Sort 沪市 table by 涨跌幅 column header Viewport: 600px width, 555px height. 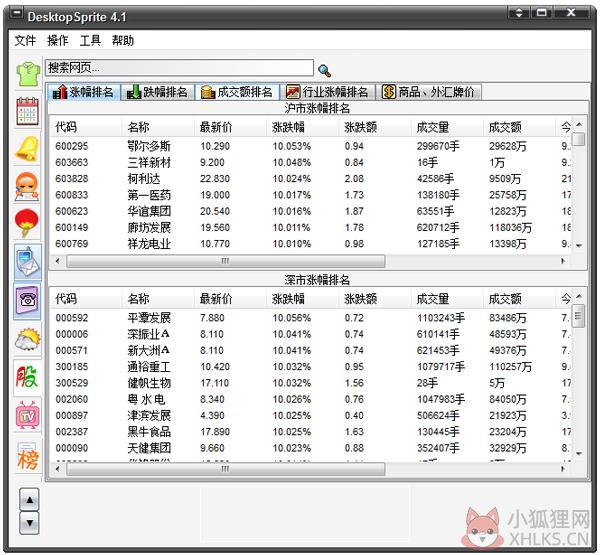303,127
